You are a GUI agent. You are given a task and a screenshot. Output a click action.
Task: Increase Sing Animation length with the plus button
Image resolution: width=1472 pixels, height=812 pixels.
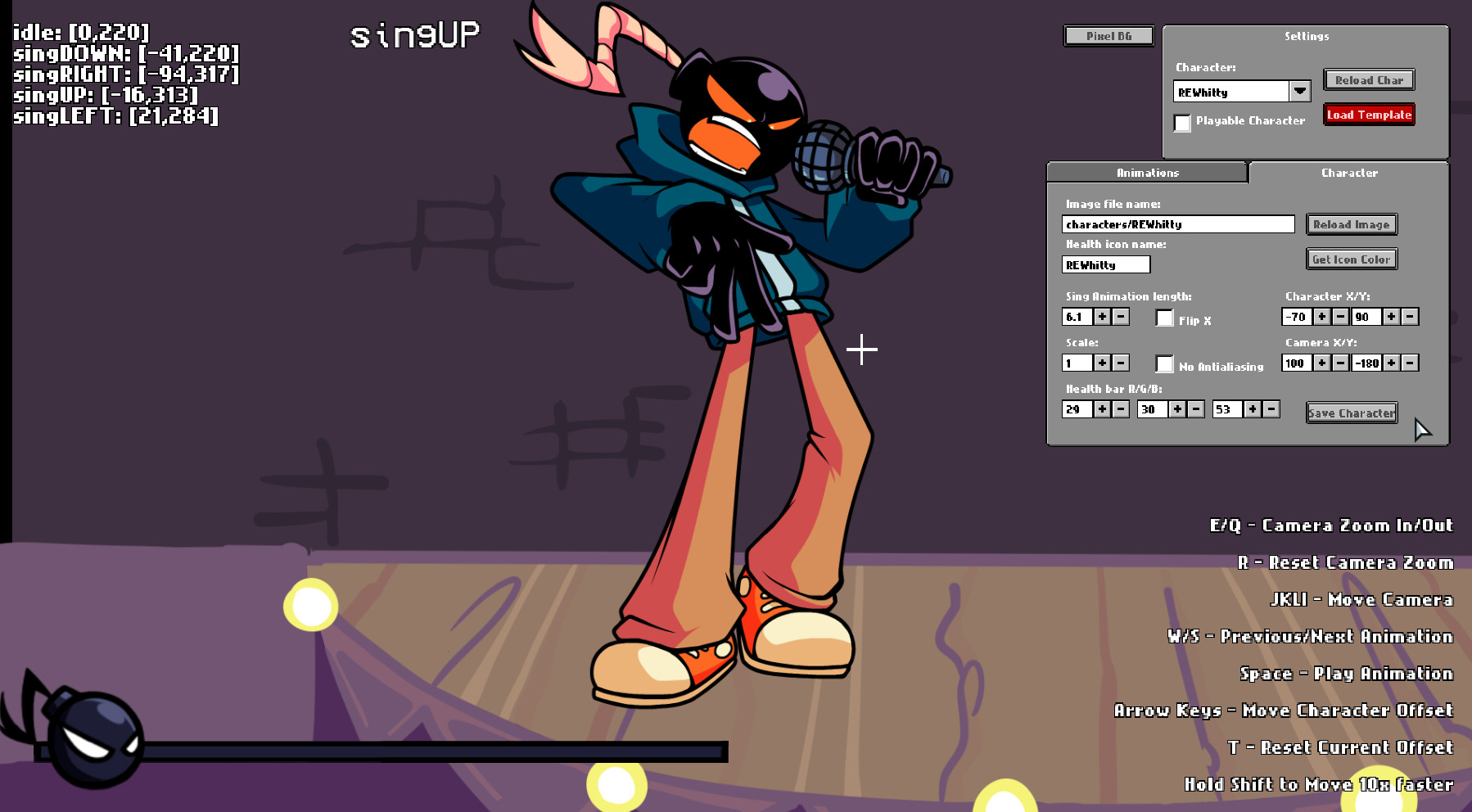coord(1103,317)
